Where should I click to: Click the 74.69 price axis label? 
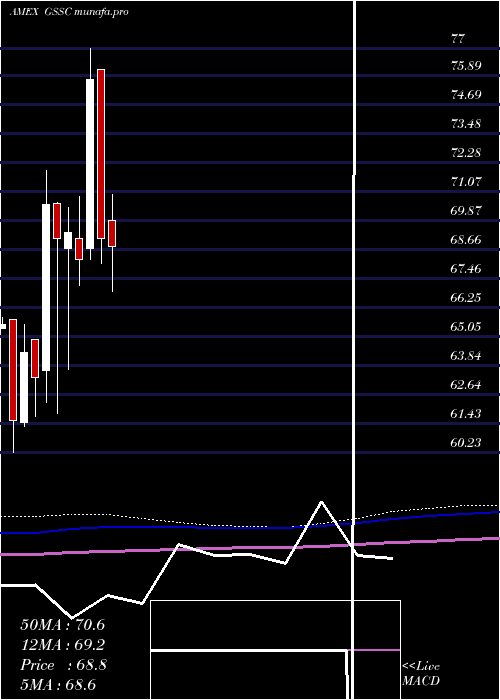(466, 94)
